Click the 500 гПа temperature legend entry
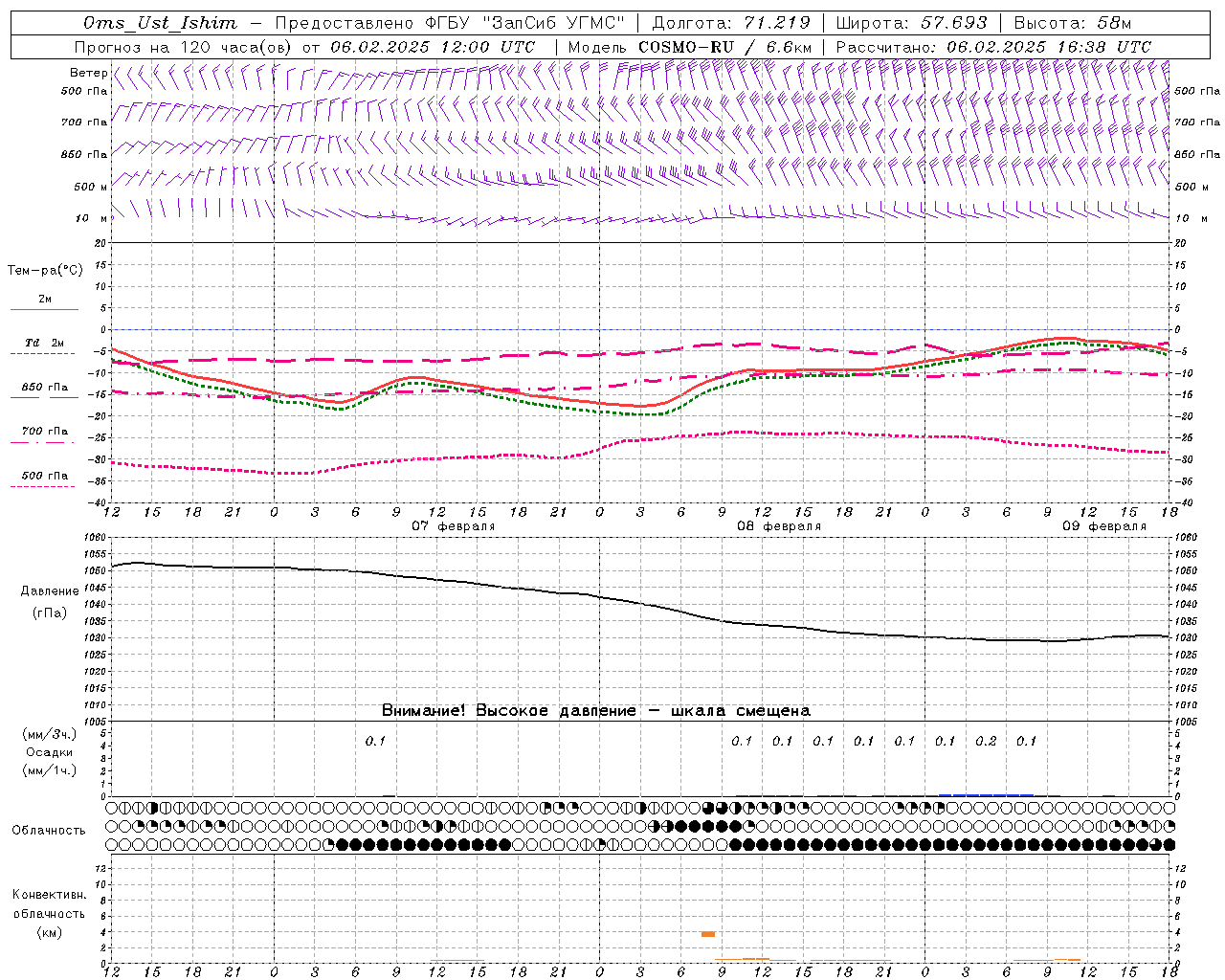Image resolution: width=1225 pixels, height=980 pixels. pyautogui.click(x=45, y=476)
